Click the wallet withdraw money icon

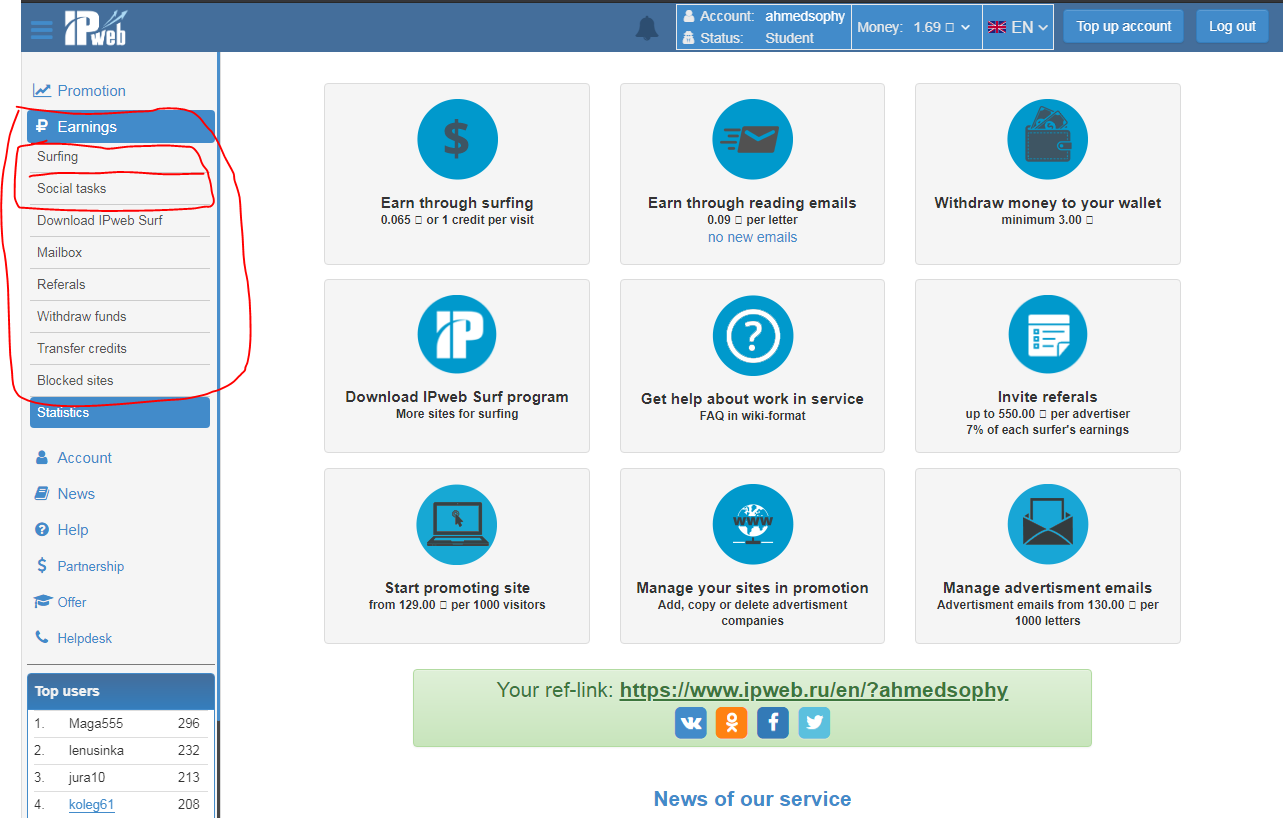1047,139
